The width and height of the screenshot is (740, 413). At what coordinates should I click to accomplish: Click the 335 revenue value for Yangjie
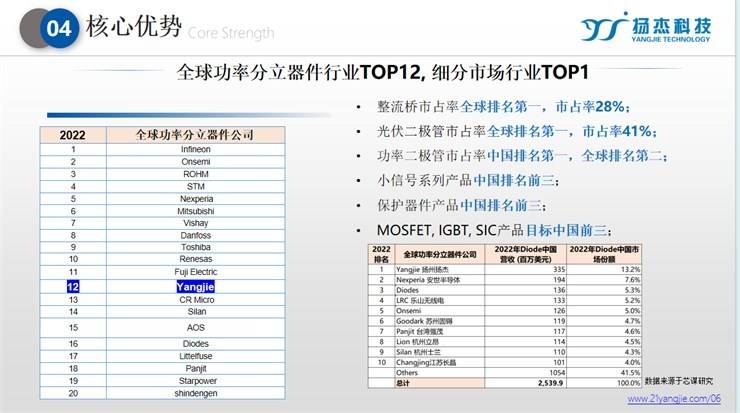(559, 270)
